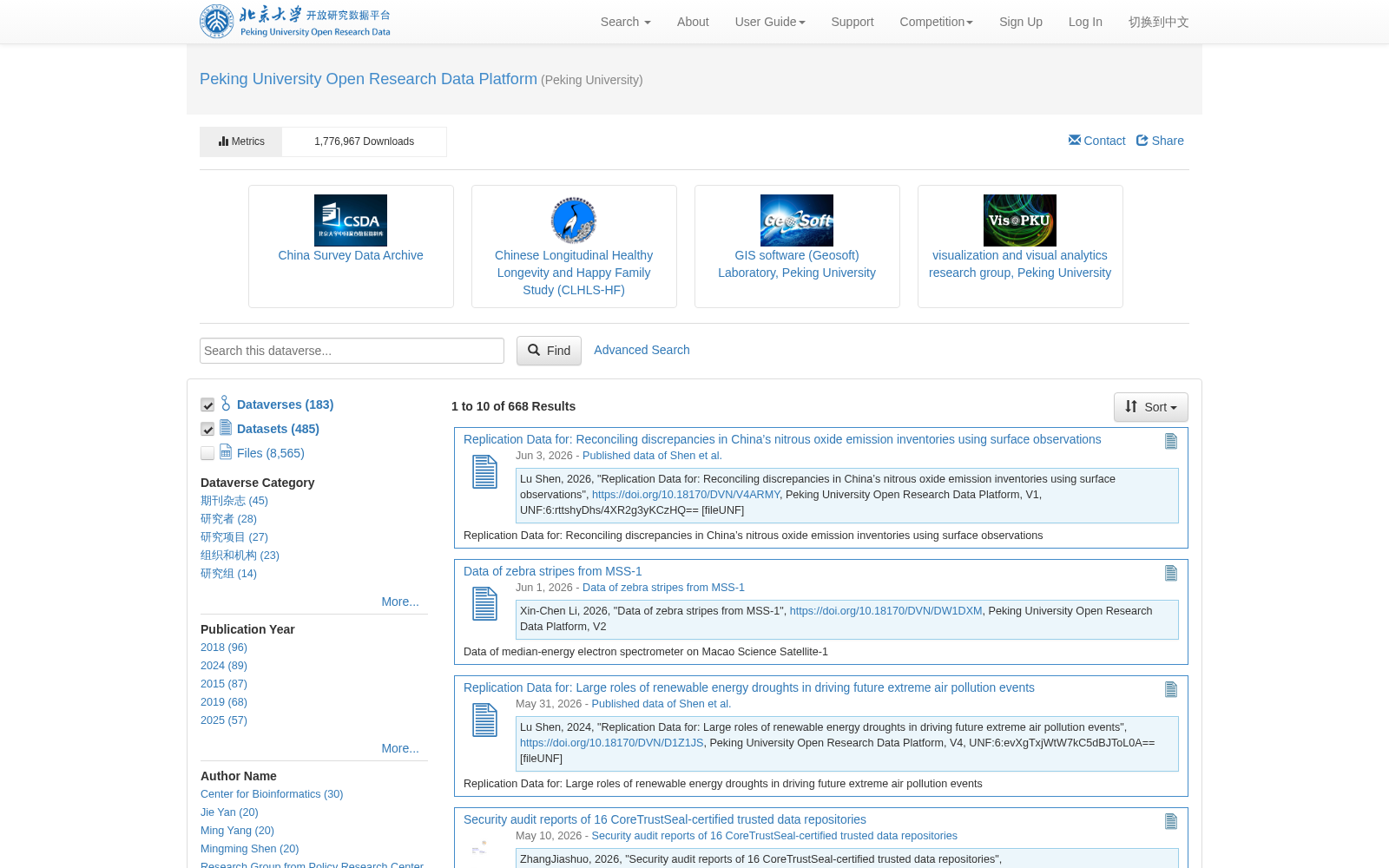This screenshot has width=1389, height=868.
Task: Open the Competition dropdown menu
Action: [936, 22]
